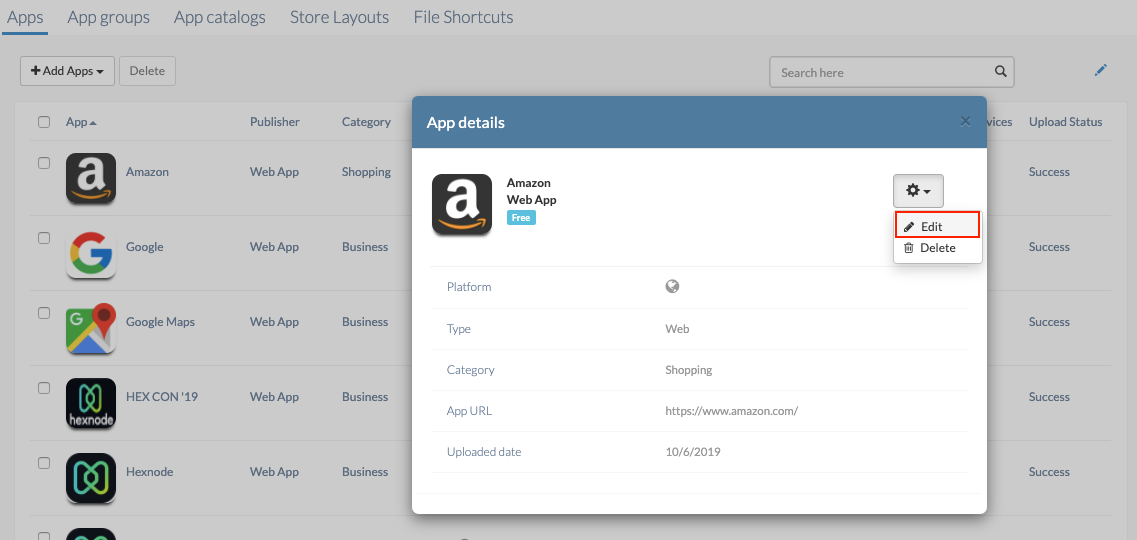Click the Google Maps app icon
This screenshot has width=1137, height=540.
[91, 328]
